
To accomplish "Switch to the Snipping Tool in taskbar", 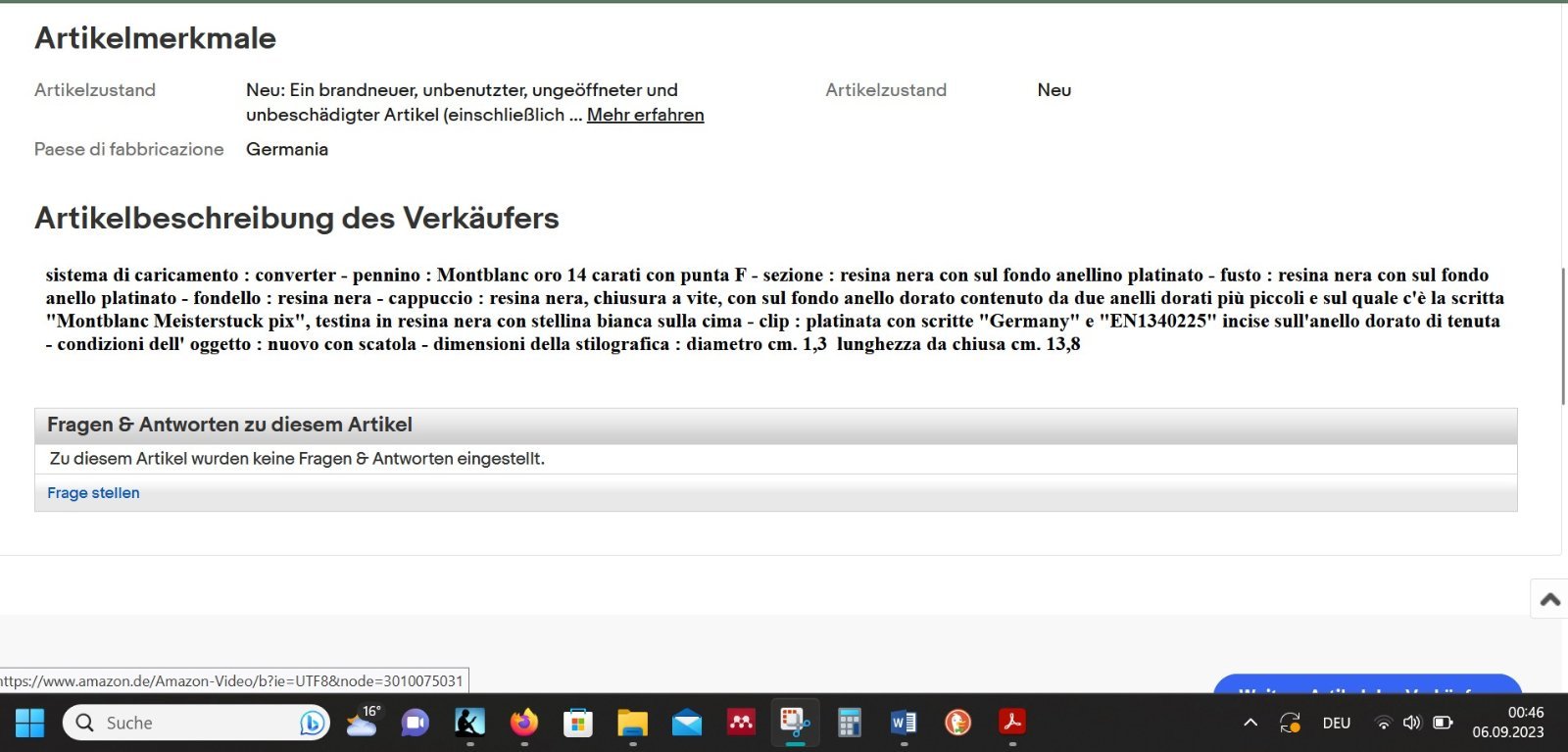I will pyautogui.click(x=795, y=724).
